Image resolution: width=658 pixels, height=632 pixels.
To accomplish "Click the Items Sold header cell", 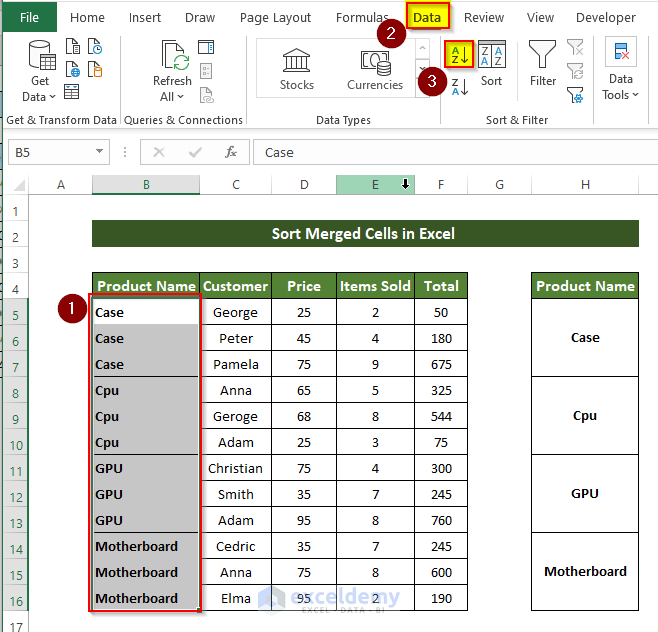I will 375,286.
